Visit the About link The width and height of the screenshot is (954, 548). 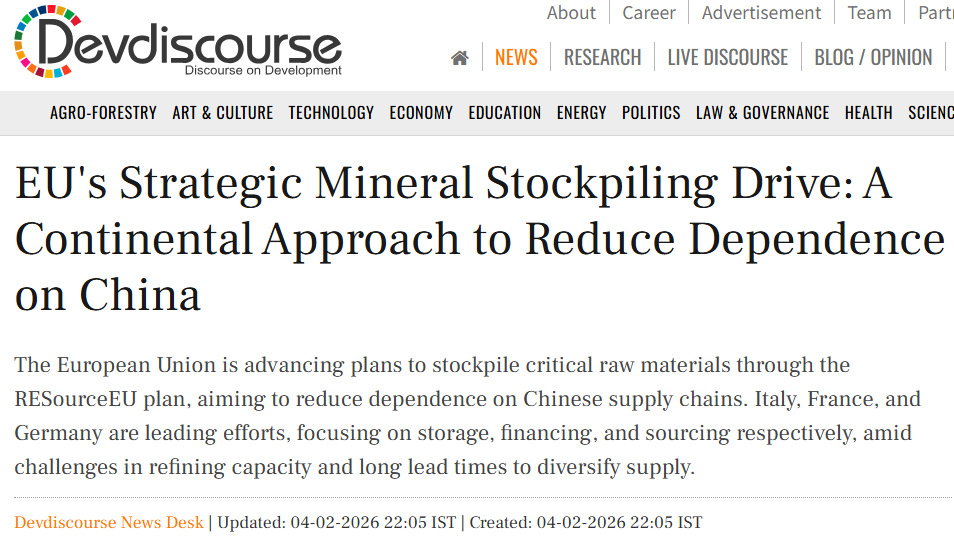pyautogui.click(x=571, y=13)
